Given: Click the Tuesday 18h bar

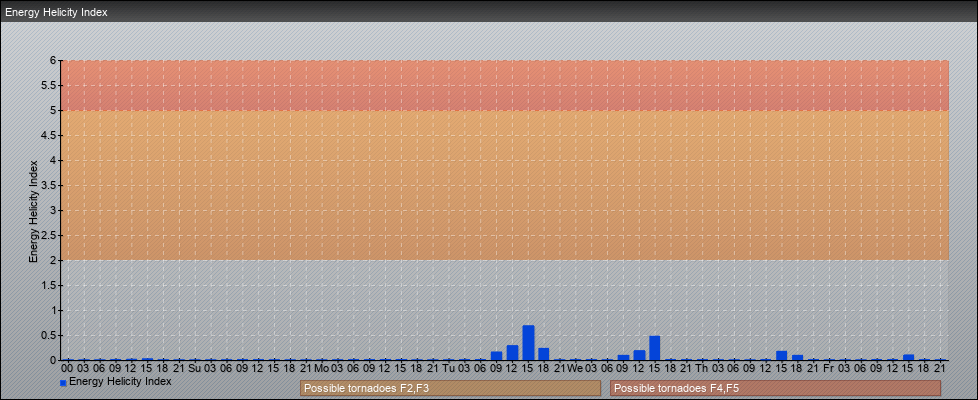Looking at the screenshot, I should click(x=544, y=354).
